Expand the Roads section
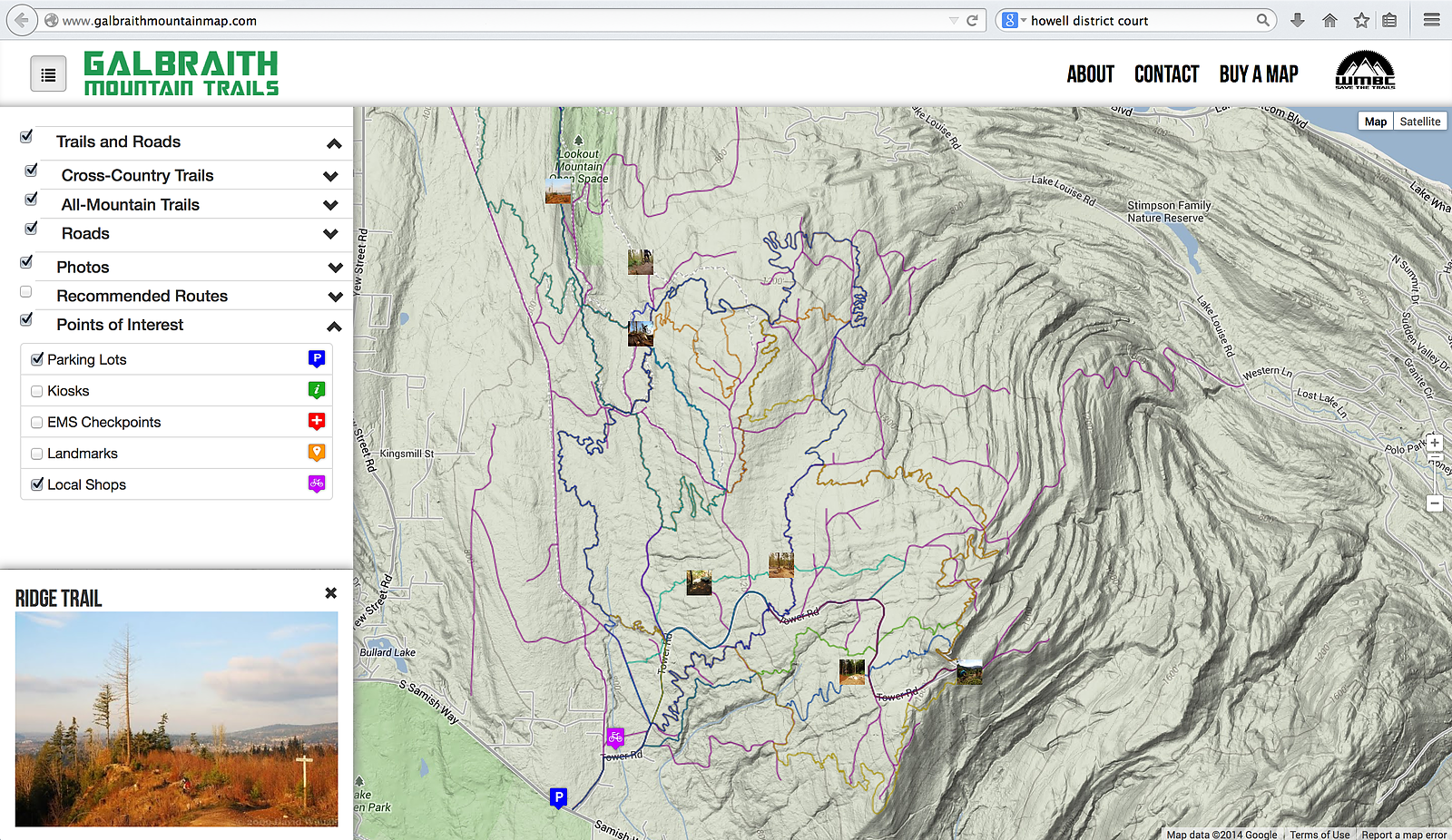Image resolution: width=1452 pixels, height=840 pixels. pyautogui.click(x=330, y=234)
